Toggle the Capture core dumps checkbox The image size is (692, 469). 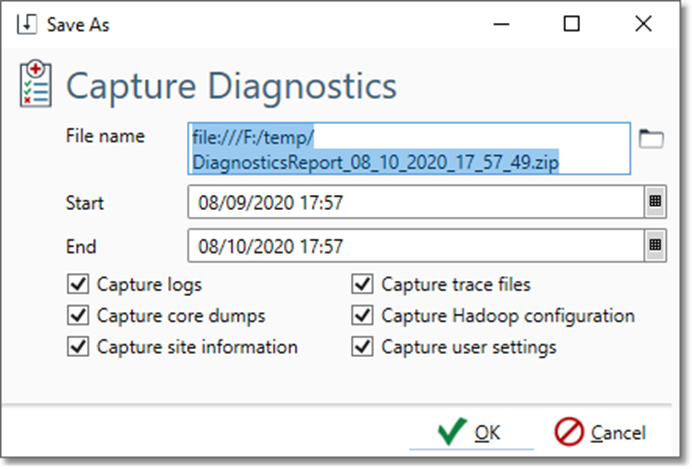pos(77,316)
